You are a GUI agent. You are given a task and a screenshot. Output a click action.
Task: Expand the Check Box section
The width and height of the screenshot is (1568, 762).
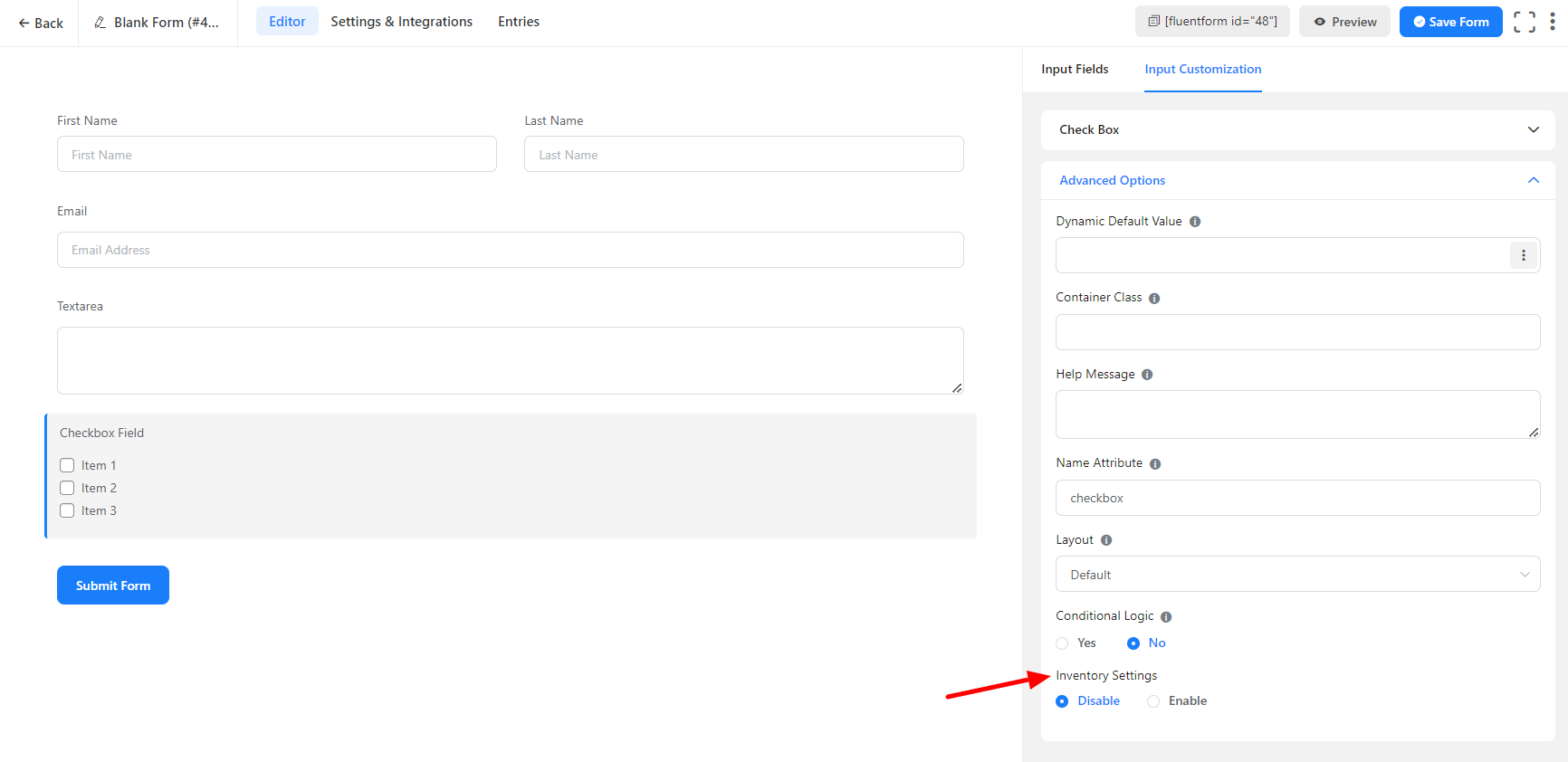(1534, 129)
